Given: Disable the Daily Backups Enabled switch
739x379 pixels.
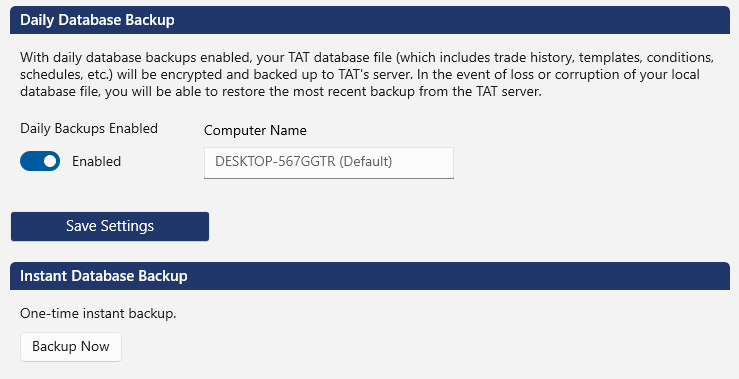Looking at the screenshot, I should 40,161.
